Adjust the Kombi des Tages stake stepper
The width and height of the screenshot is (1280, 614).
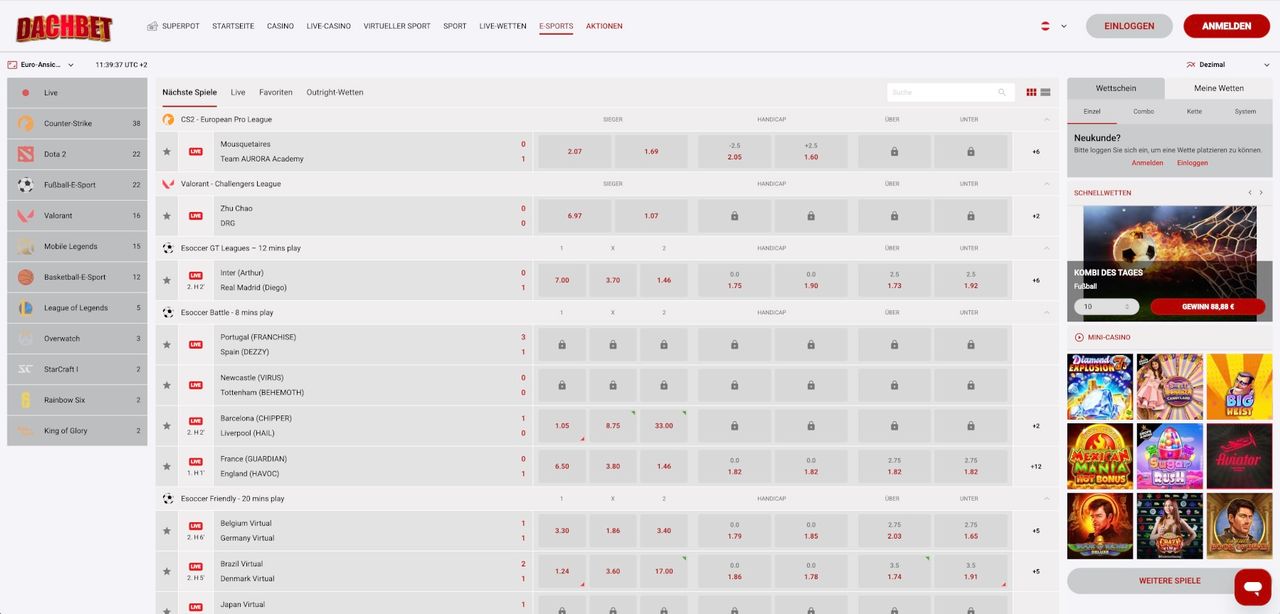[x=1128, y=307]
